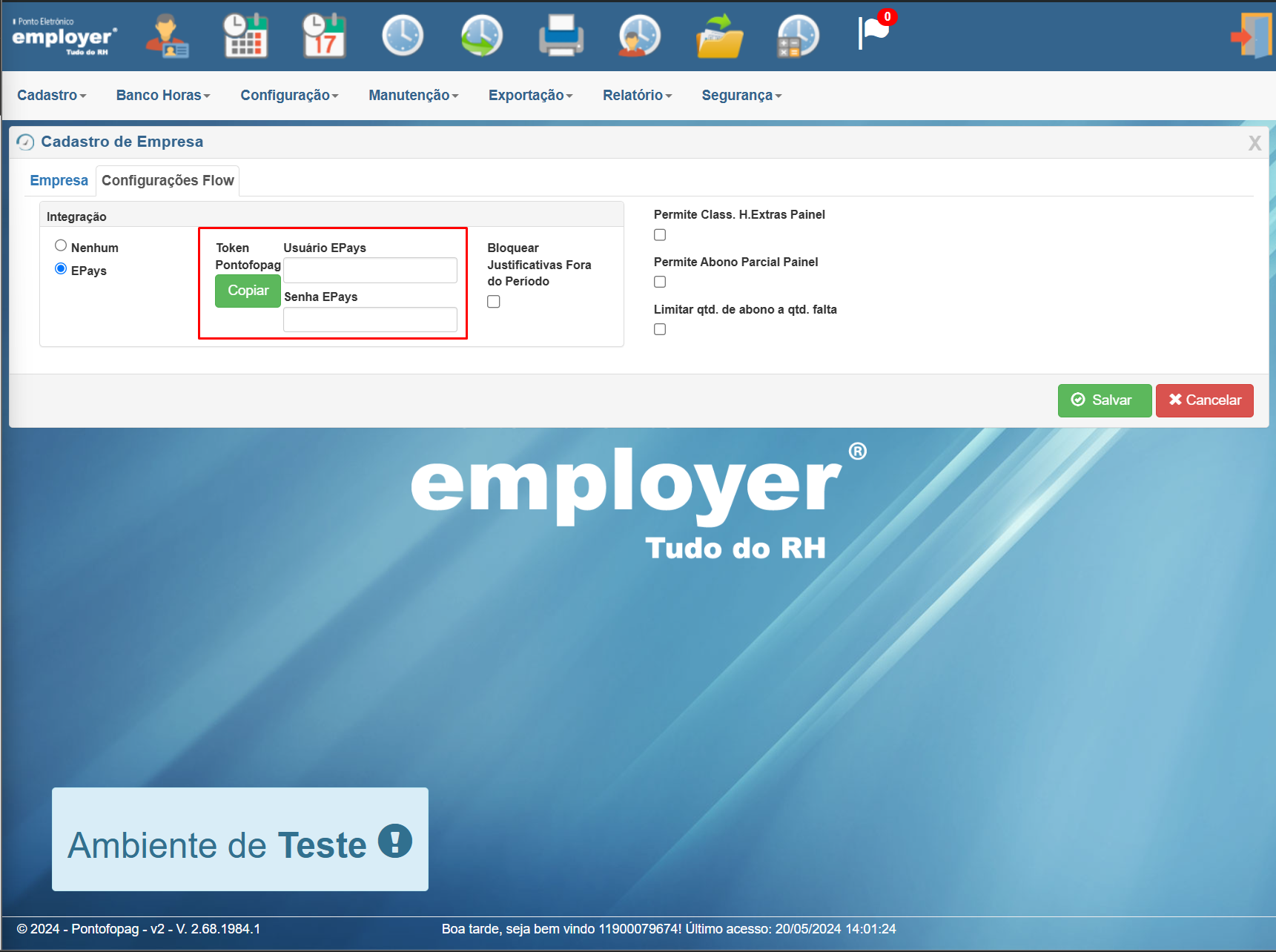Viewport: 1276px width, 952px height.
Task: Open the Manutenção dropdown menu
Action: pyautogui.click(x=414, y=95)
